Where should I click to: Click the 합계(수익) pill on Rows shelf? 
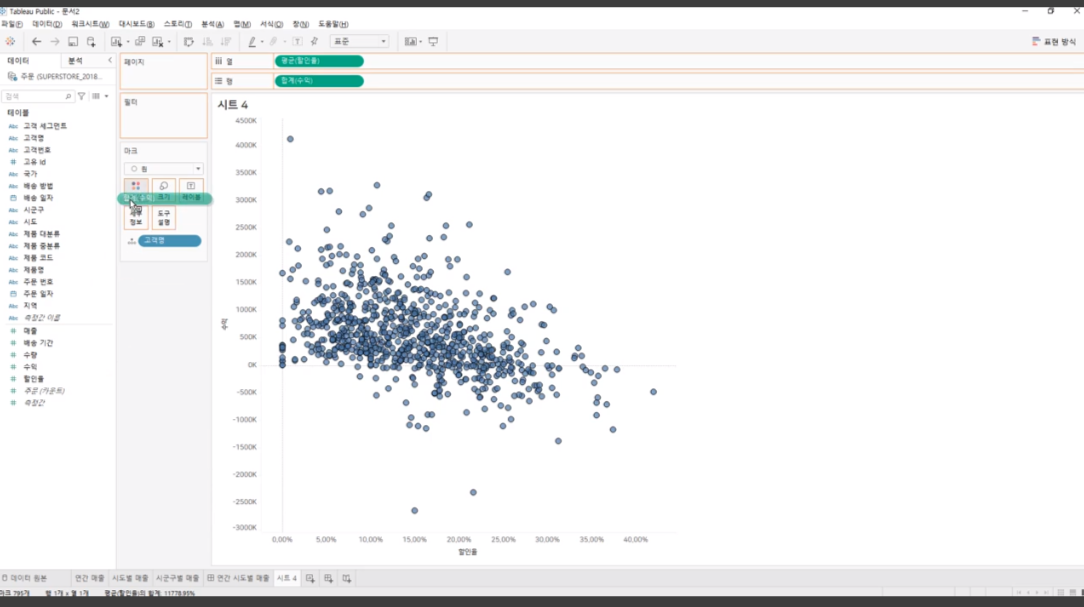pyautogui.click(x=319, y=81)
